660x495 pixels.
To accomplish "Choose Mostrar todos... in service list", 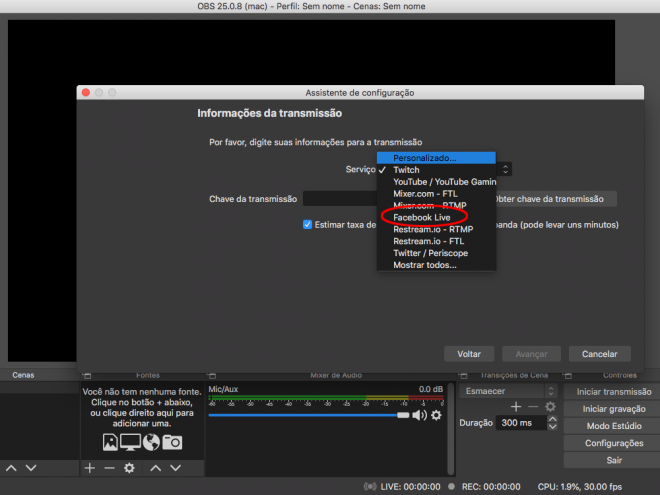I will click(x=436, y=265).
